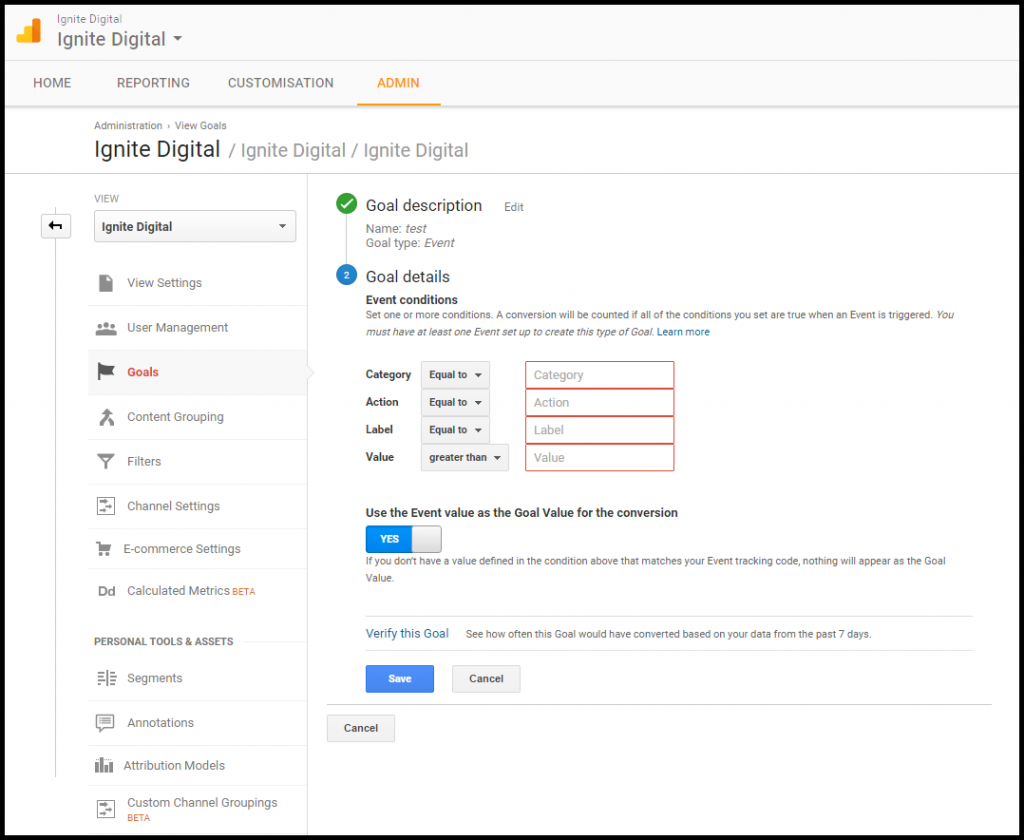Screen dimensions: 1024x840
Task: Expand the Value 'greater than' dropdown
Action: (x=464, y=457)
